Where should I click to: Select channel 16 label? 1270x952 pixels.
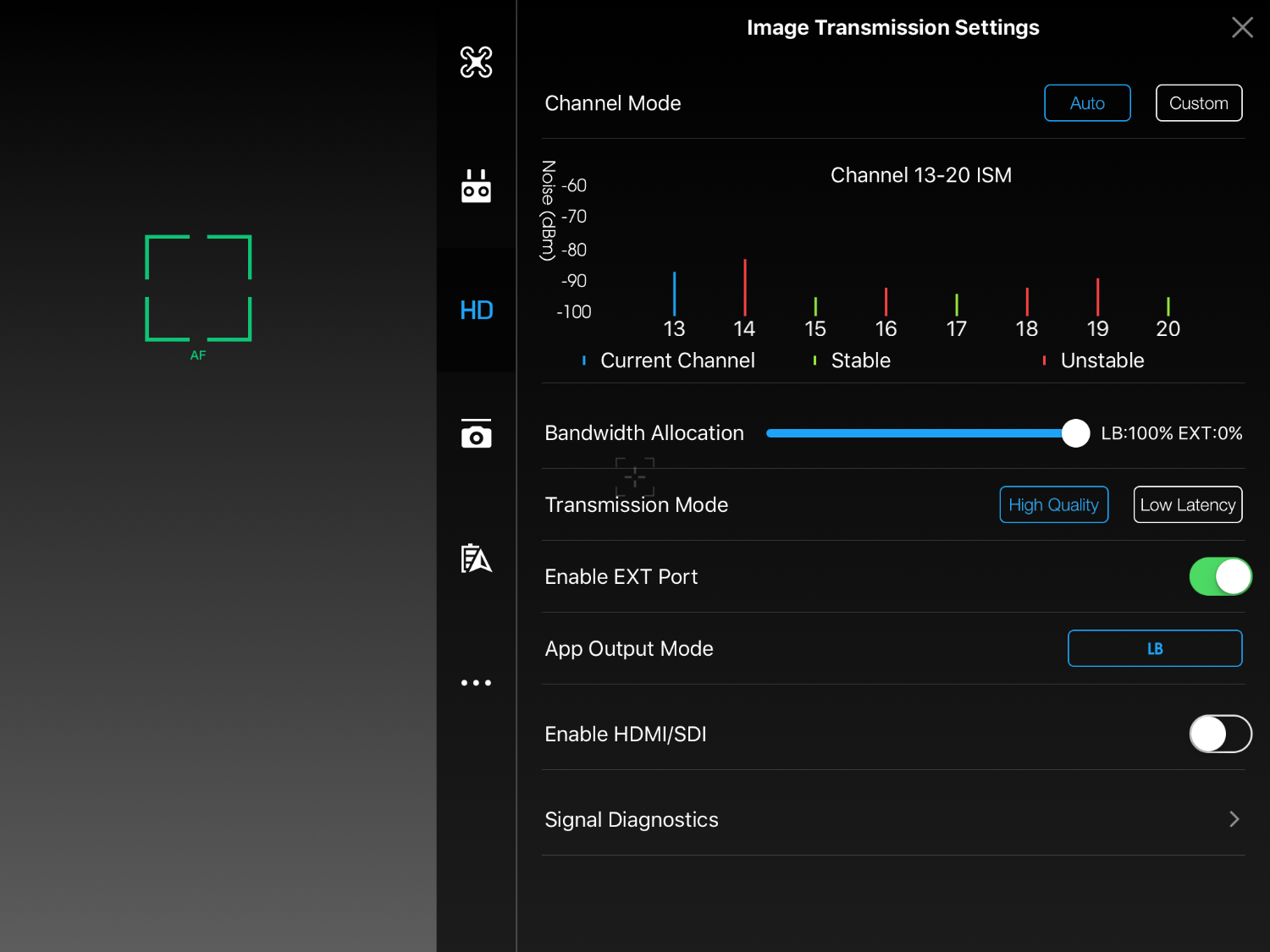tap(886, 329)
